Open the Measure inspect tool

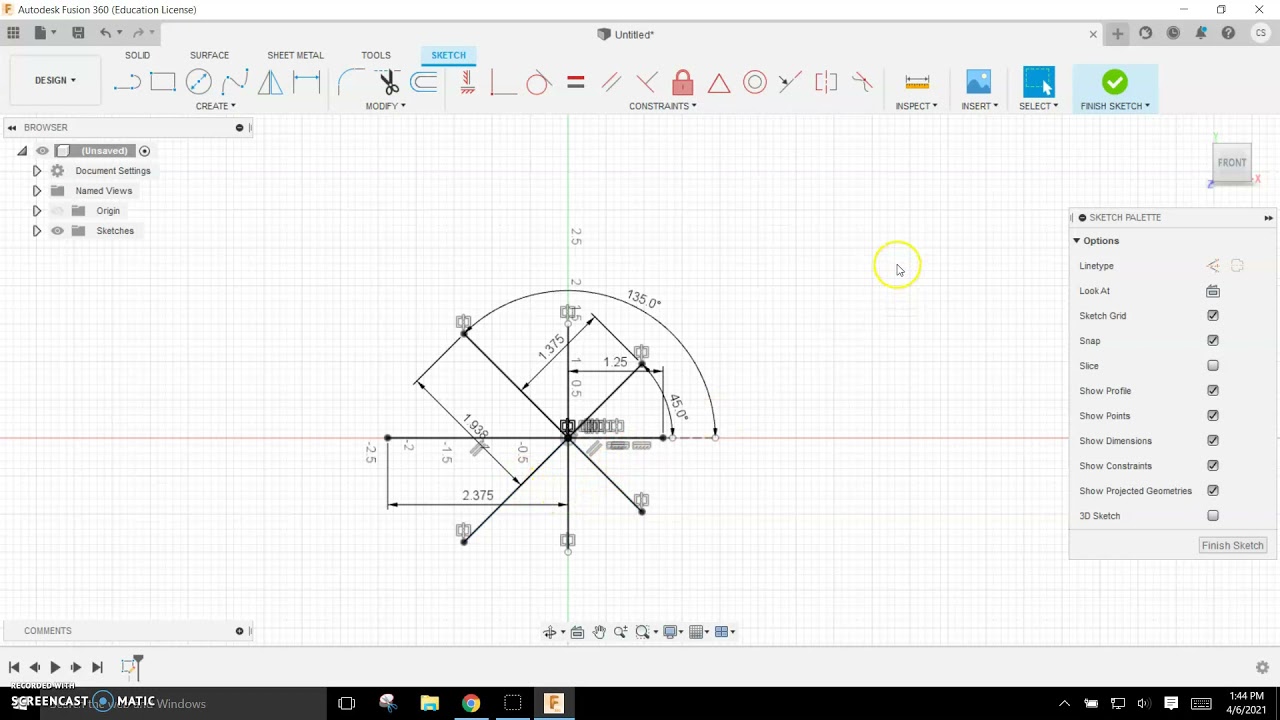tap(917, 82)
